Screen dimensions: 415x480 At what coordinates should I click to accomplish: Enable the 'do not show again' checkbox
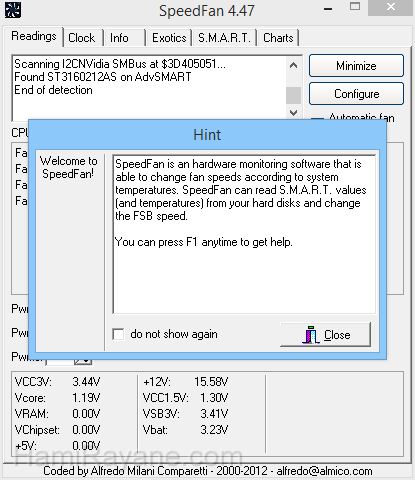point(118,334)
